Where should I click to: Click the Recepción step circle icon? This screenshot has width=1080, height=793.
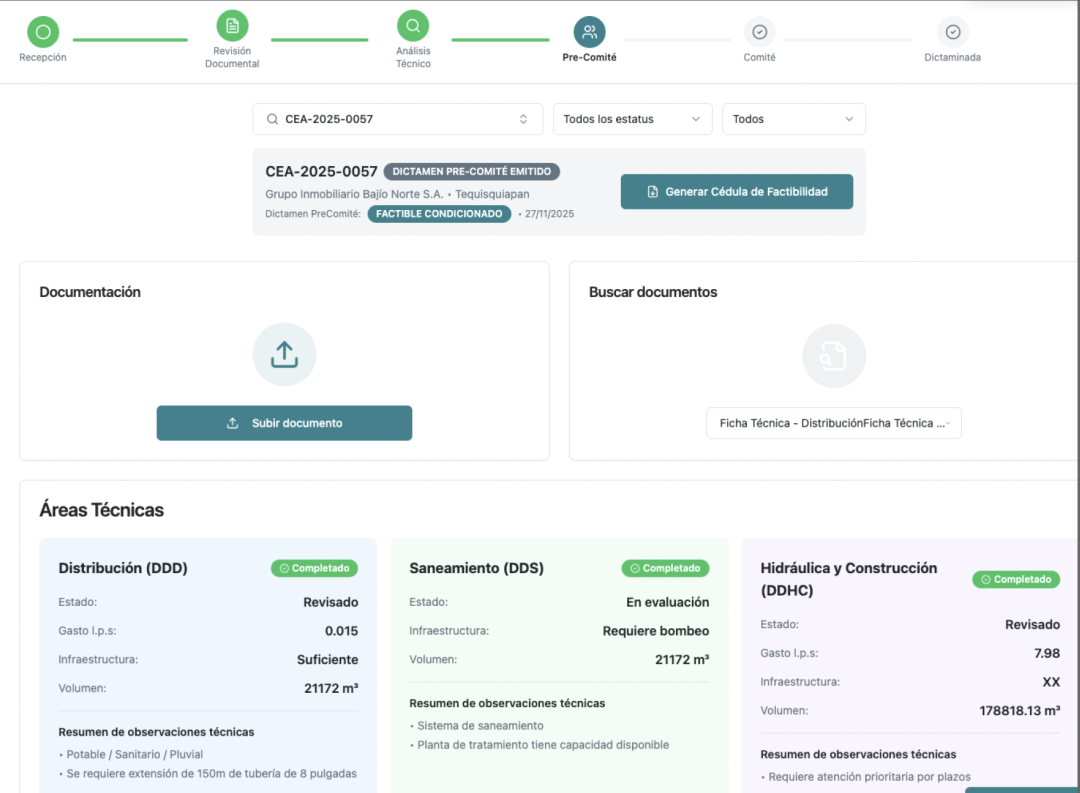[x=43, y=32]
